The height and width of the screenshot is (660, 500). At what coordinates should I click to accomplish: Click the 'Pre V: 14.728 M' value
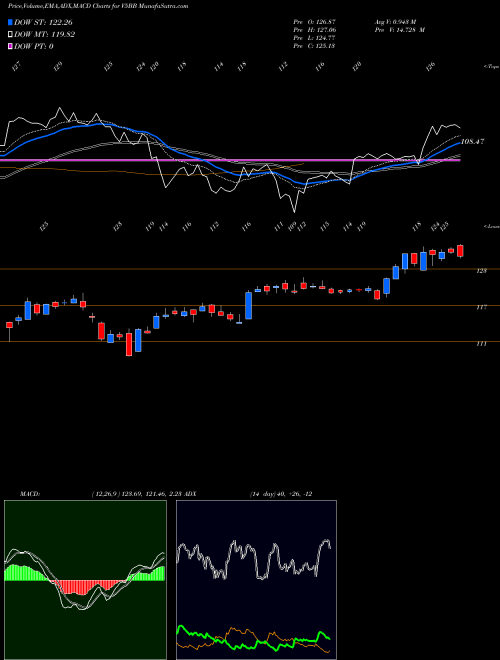[x=399, y=30]
